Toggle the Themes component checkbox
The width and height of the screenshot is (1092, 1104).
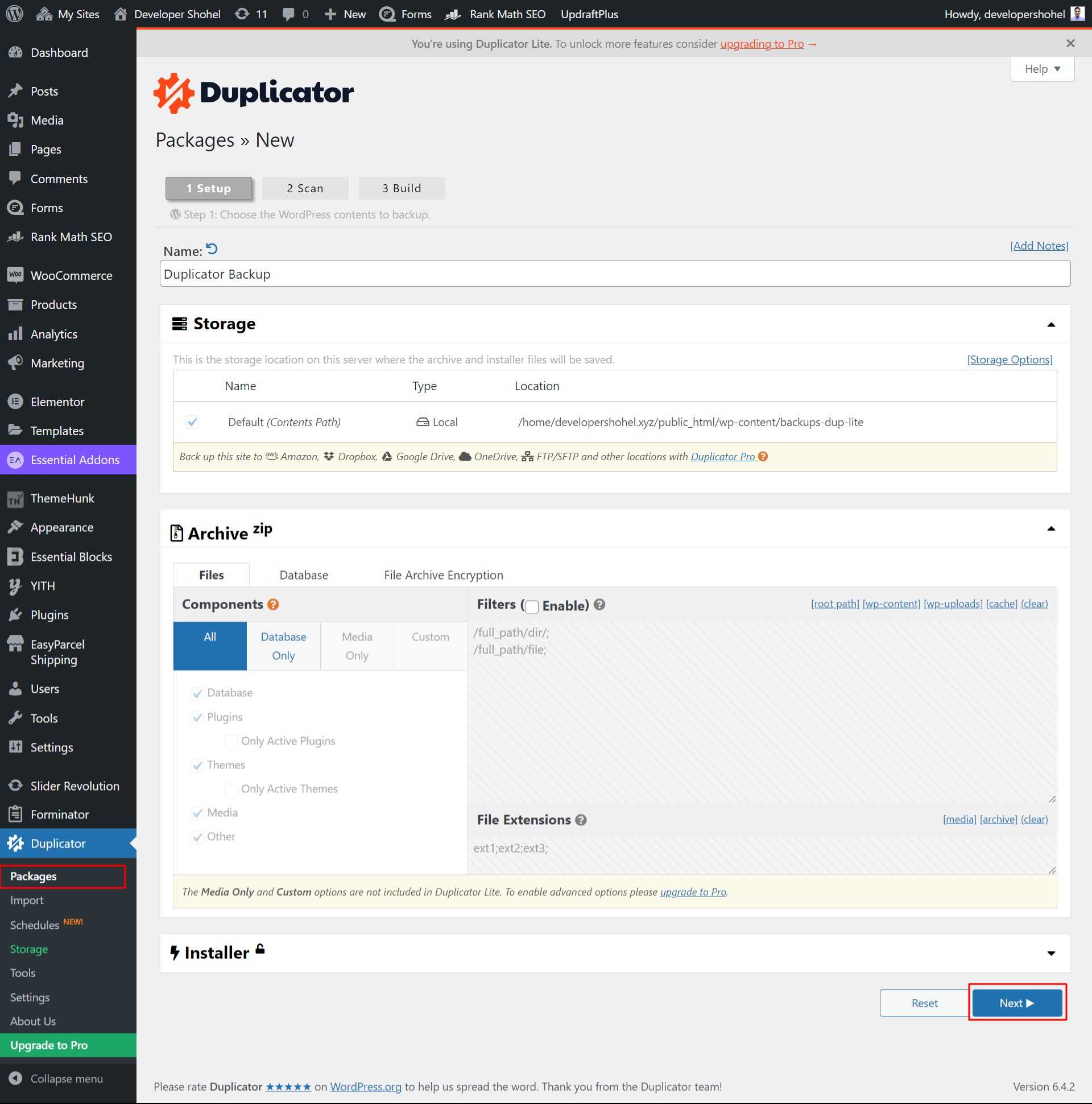(x=197, y=765)
